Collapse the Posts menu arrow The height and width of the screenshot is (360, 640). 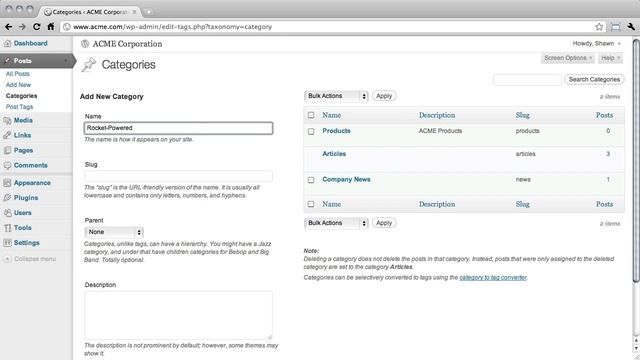66,60
